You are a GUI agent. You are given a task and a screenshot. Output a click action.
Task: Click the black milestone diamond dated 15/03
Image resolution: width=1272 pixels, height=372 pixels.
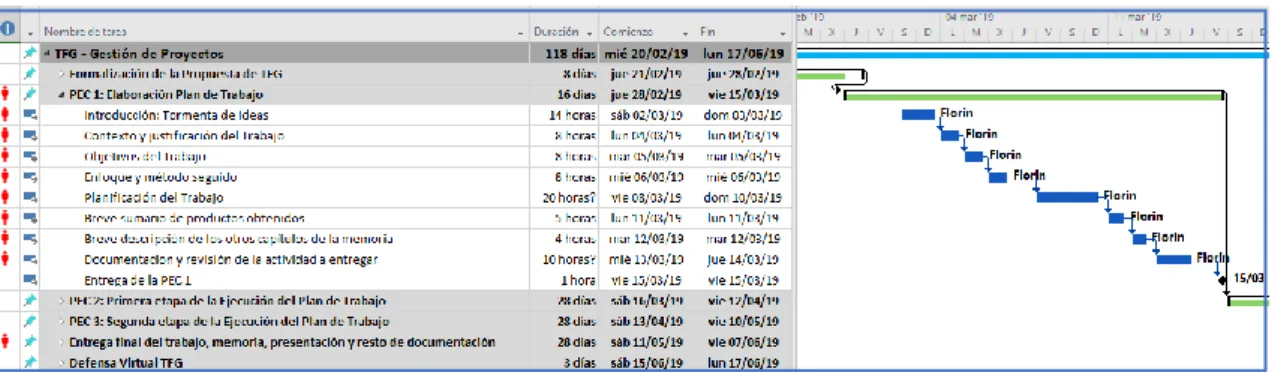1223,279
